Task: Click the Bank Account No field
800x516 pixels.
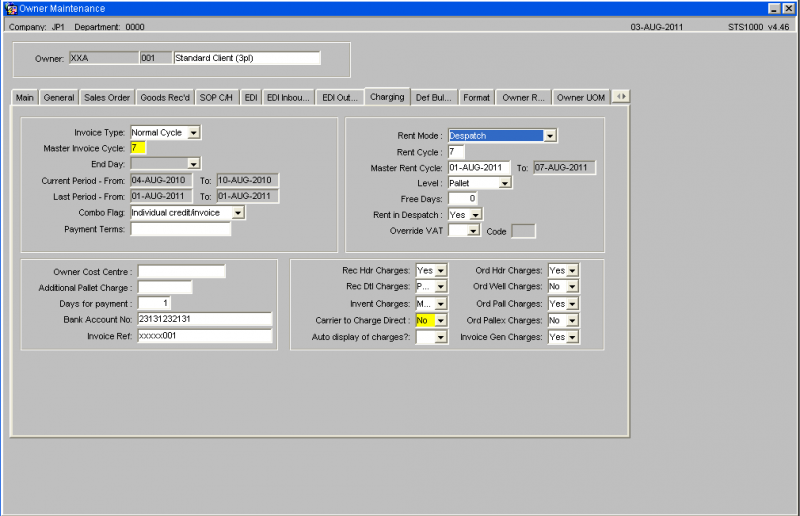Action: 205,319
